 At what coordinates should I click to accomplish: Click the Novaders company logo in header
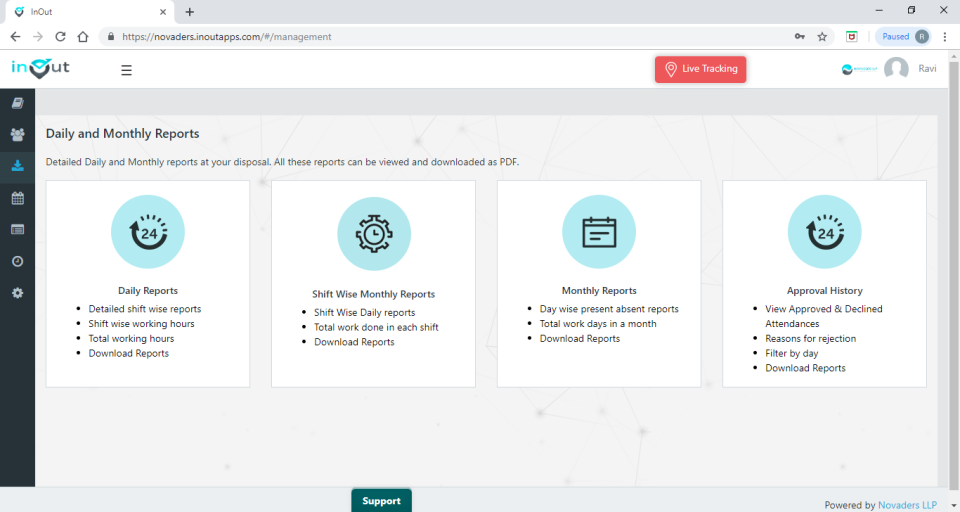point(859,69)
